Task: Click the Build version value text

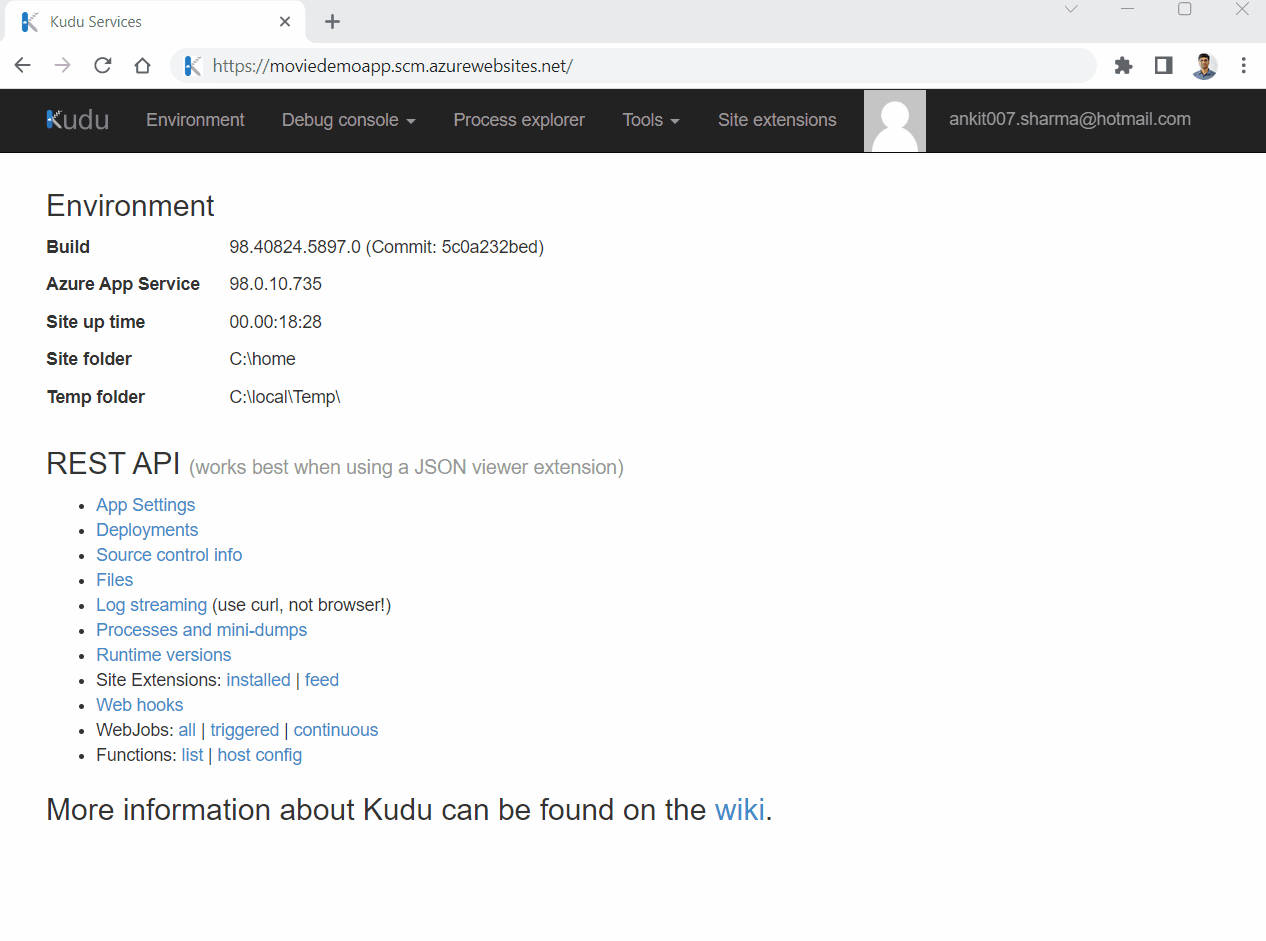Action: pyautogui.click(x=387, y=247)
